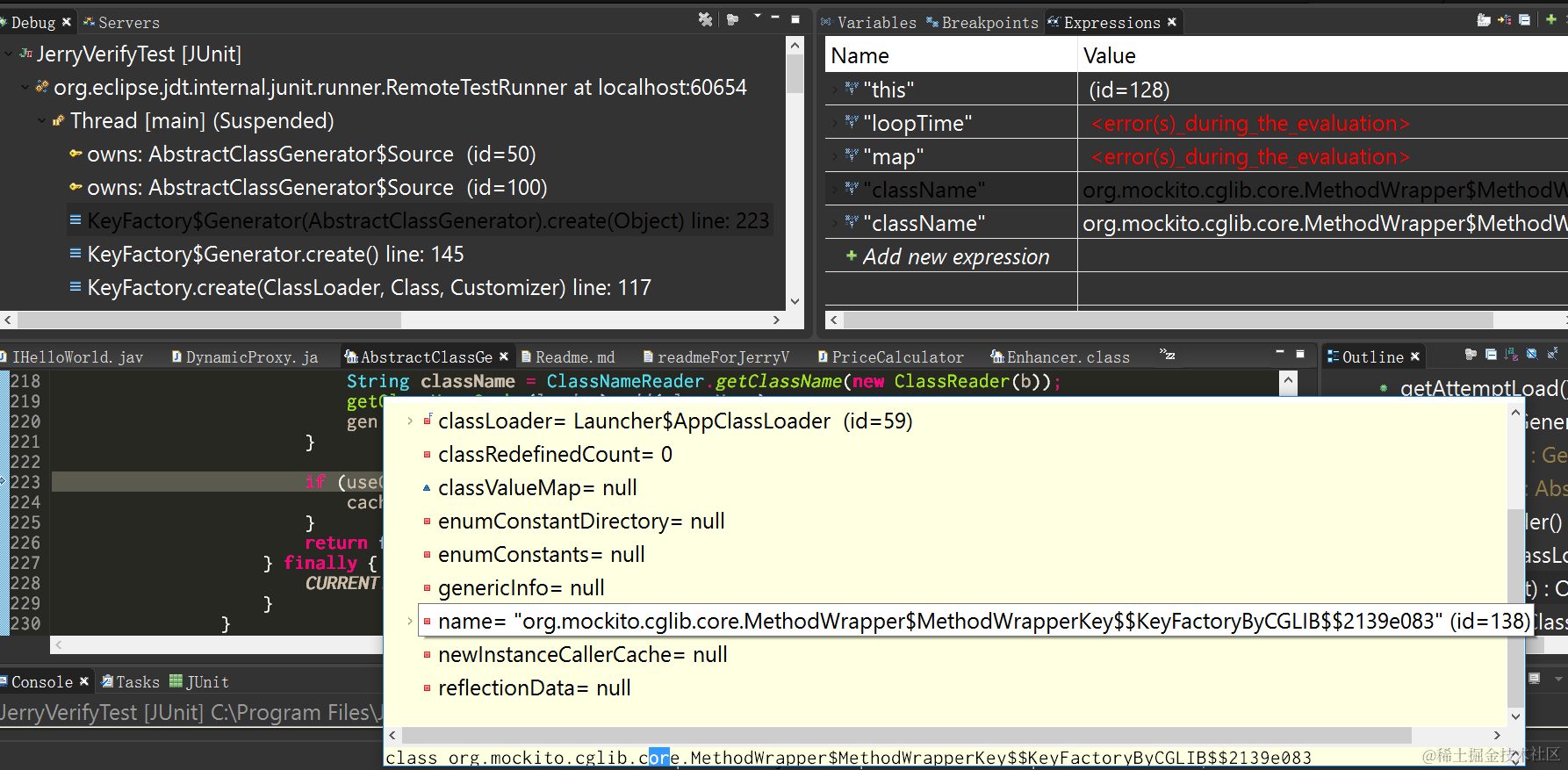This screenshot has width=1568, height=770.
Task: Open IHelloWorld.java editor tab
Action: (x=73, y=357)
